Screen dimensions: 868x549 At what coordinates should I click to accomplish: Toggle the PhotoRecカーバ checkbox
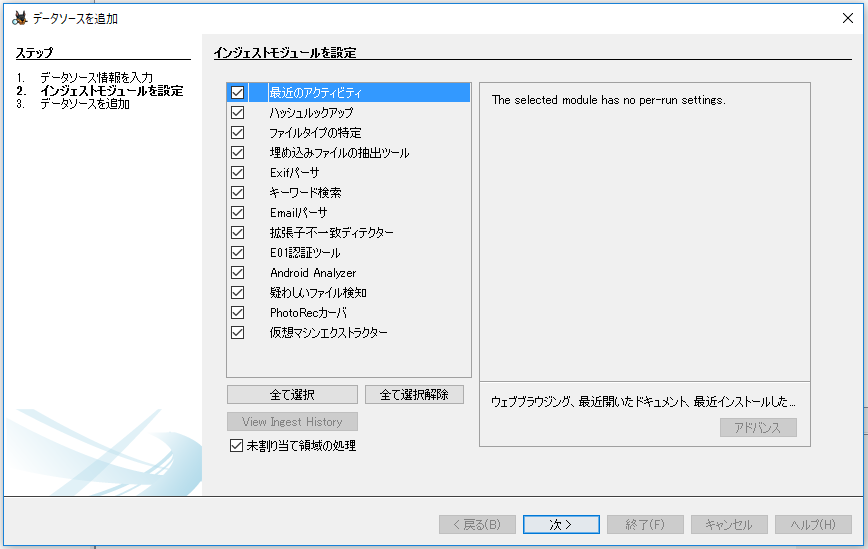(x=238, y=313)
